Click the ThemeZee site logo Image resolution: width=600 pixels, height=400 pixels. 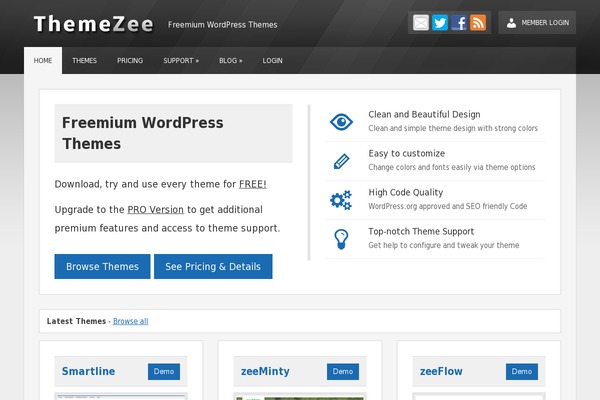93,24
